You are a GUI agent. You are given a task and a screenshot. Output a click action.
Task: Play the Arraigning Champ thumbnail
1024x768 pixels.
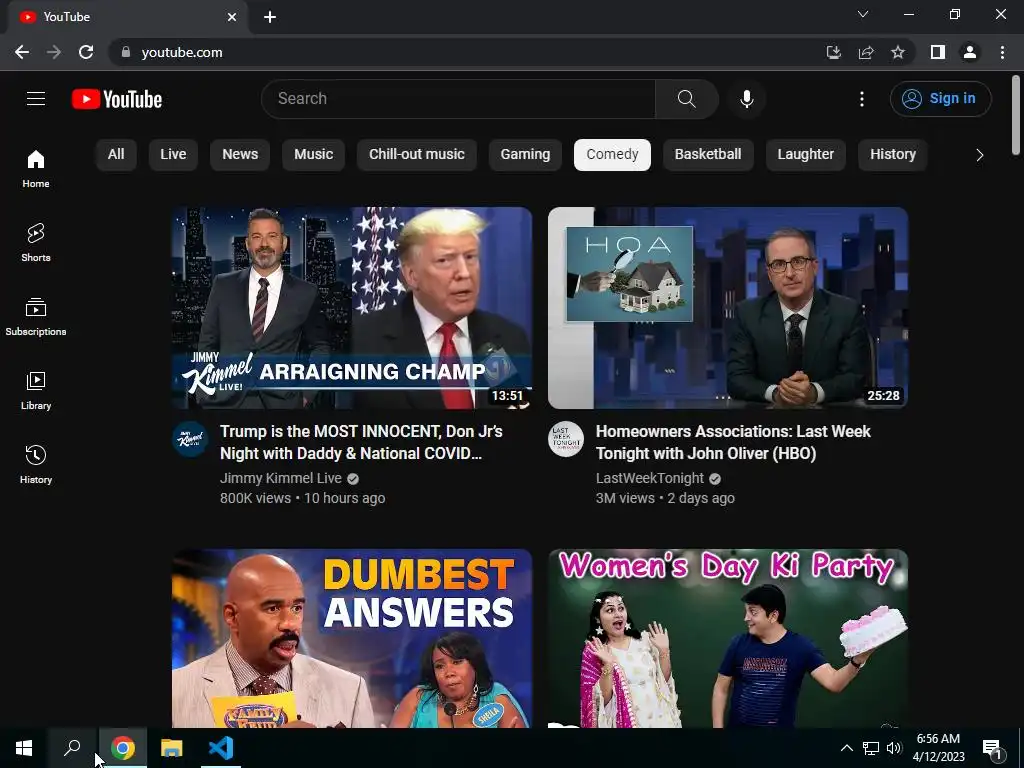tap(352, 308)
